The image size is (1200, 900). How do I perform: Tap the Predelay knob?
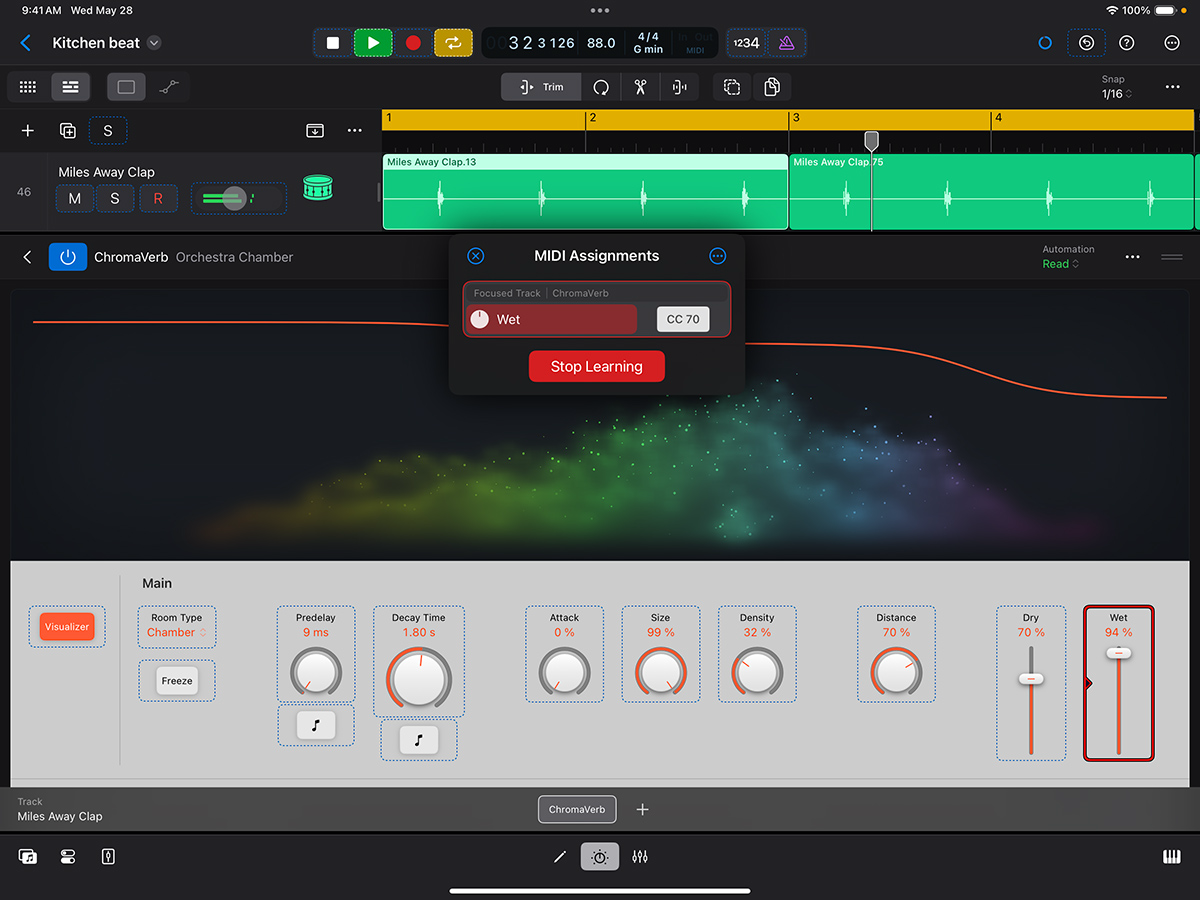pos(316,672)
